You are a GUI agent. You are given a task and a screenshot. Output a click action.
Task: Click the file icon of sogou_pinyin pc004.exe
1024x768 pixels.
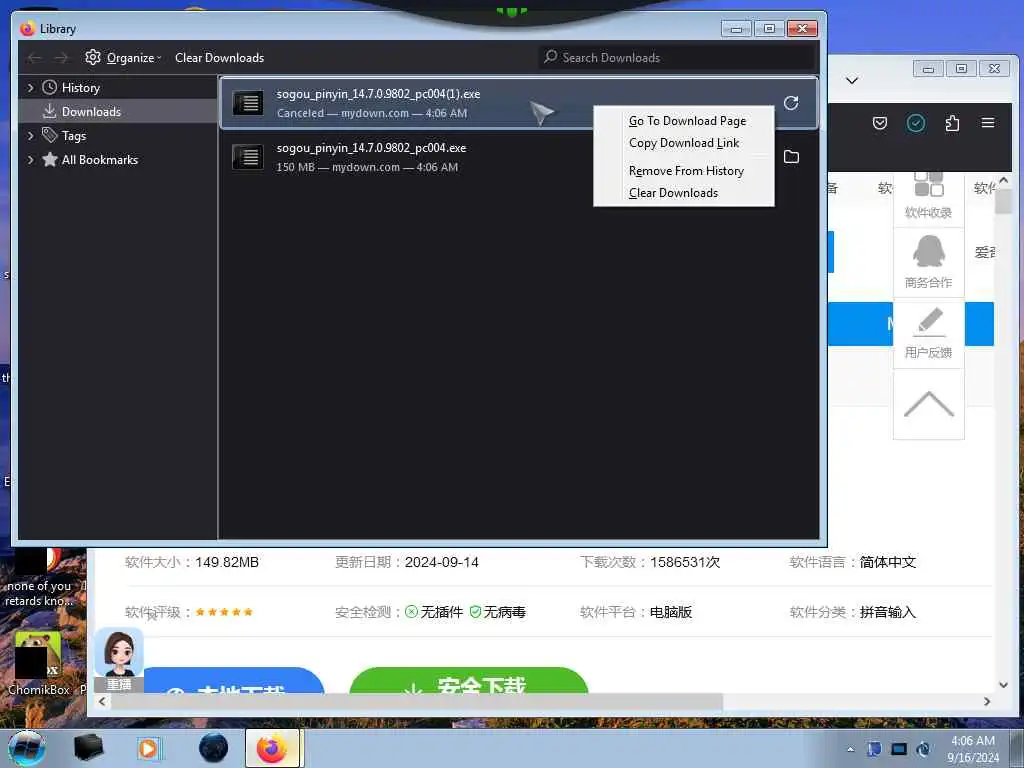point(248,157)
